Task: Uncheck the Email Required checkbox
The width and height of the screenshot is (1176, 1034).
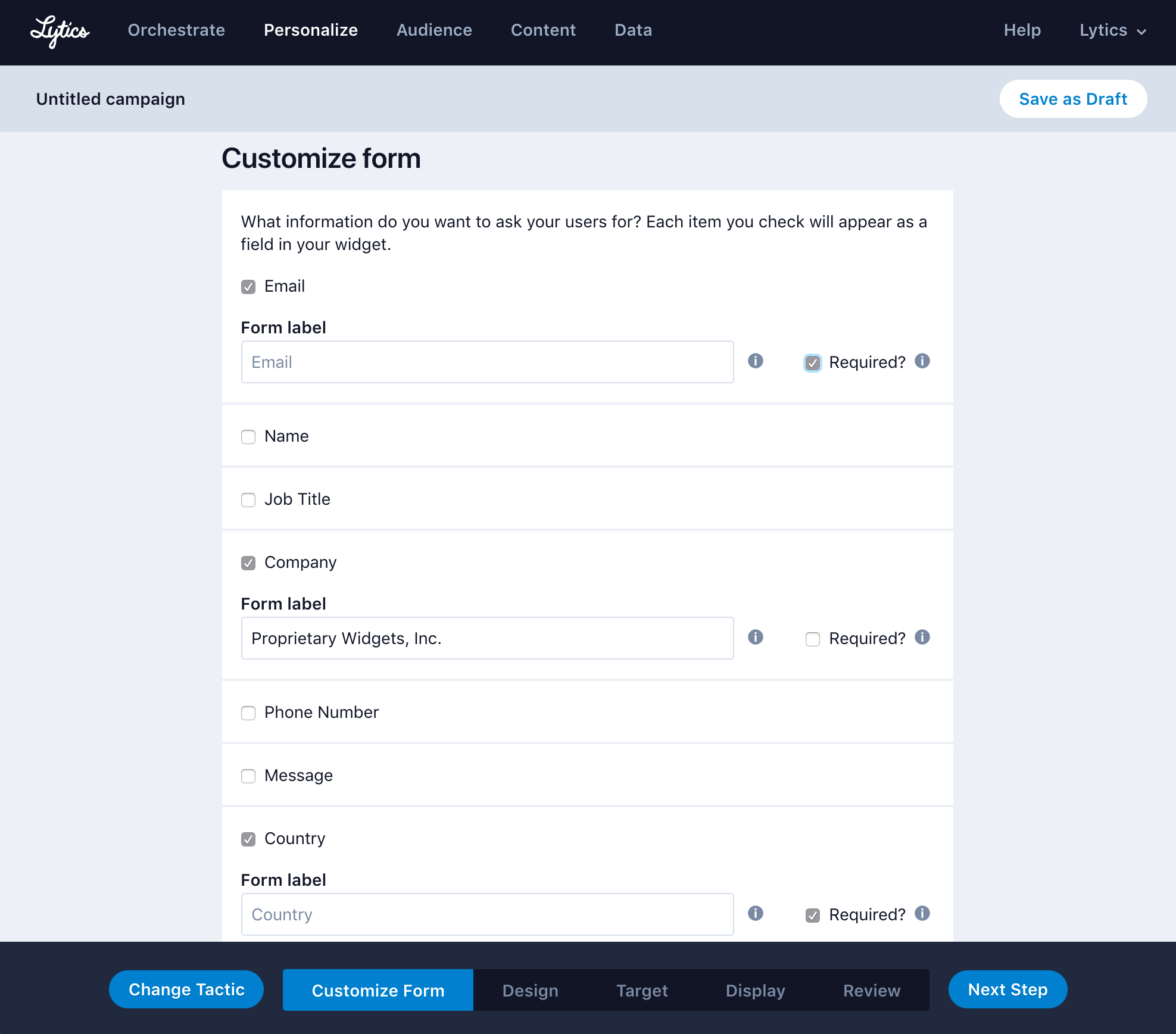Action: pos(812,363)
